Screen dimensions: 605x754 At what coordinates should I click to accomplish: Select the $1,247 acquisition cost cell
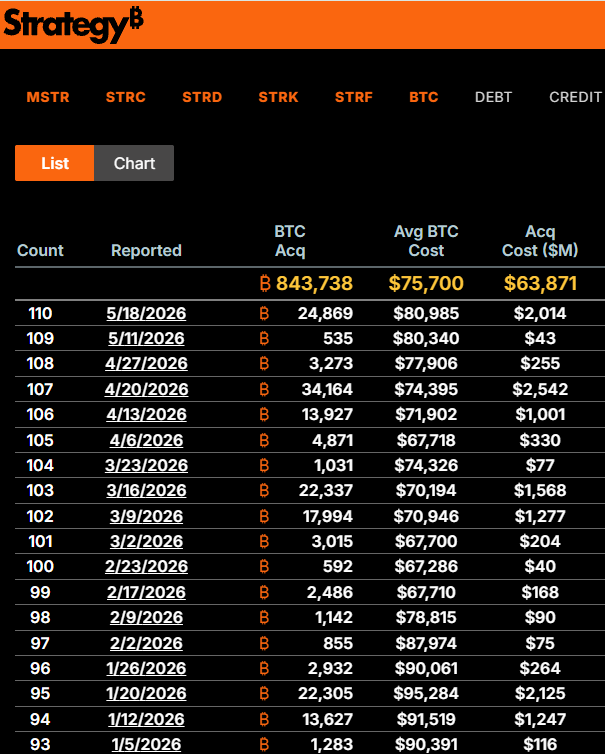click(x=540, y=719)
